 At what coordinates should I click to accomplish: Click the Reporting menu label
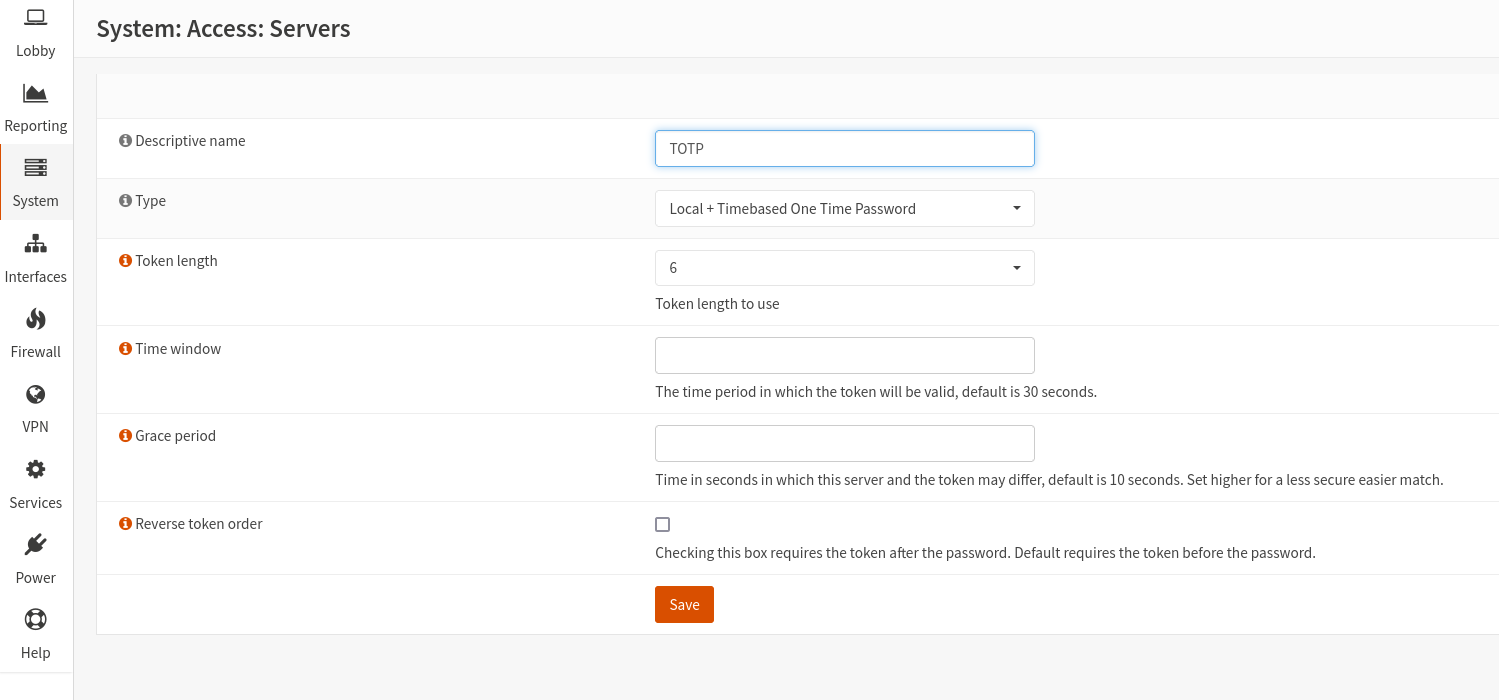tap(36, 126)
